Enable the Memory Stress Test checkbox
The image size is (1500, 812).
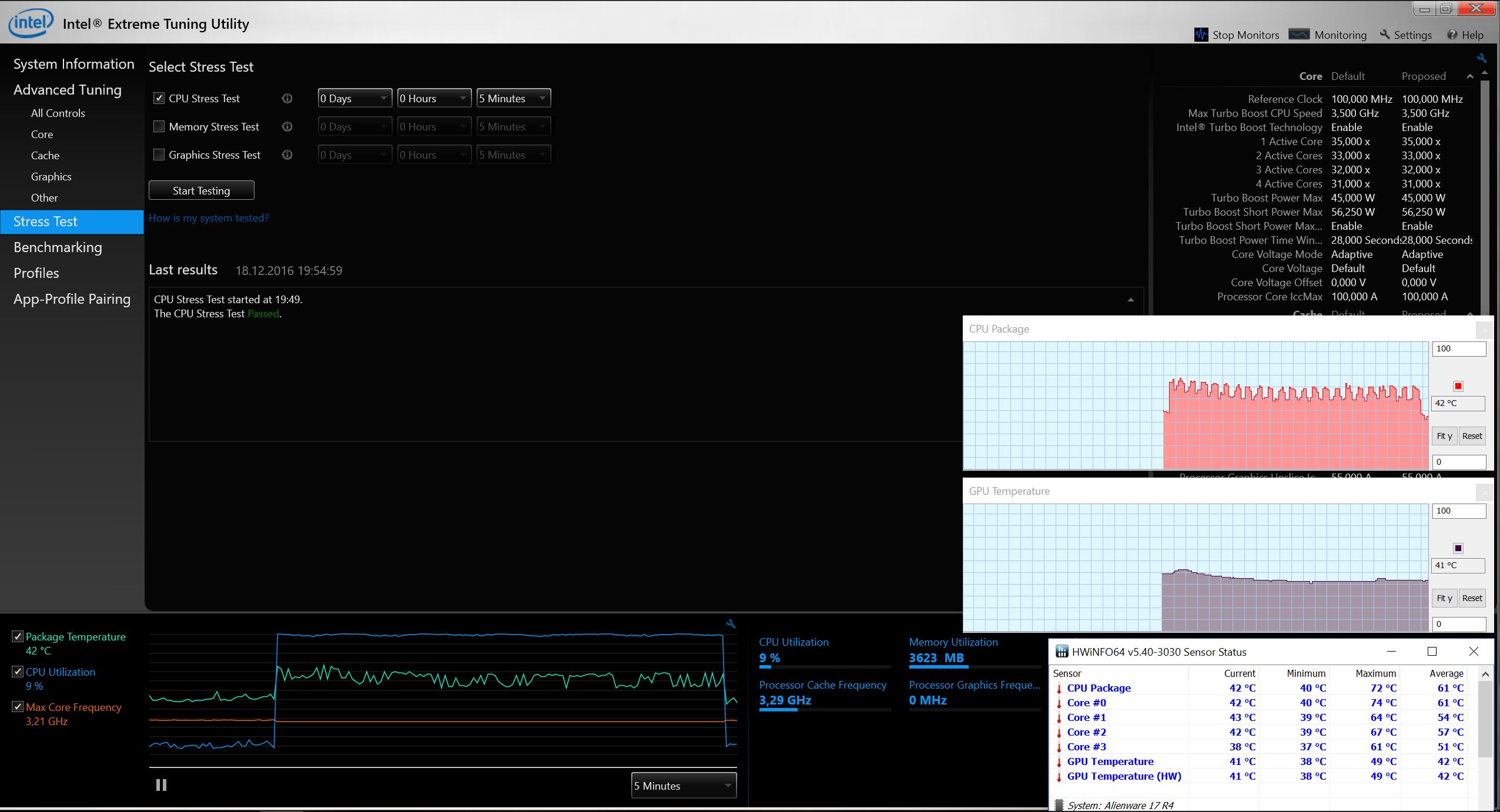[x=159, y=126]
